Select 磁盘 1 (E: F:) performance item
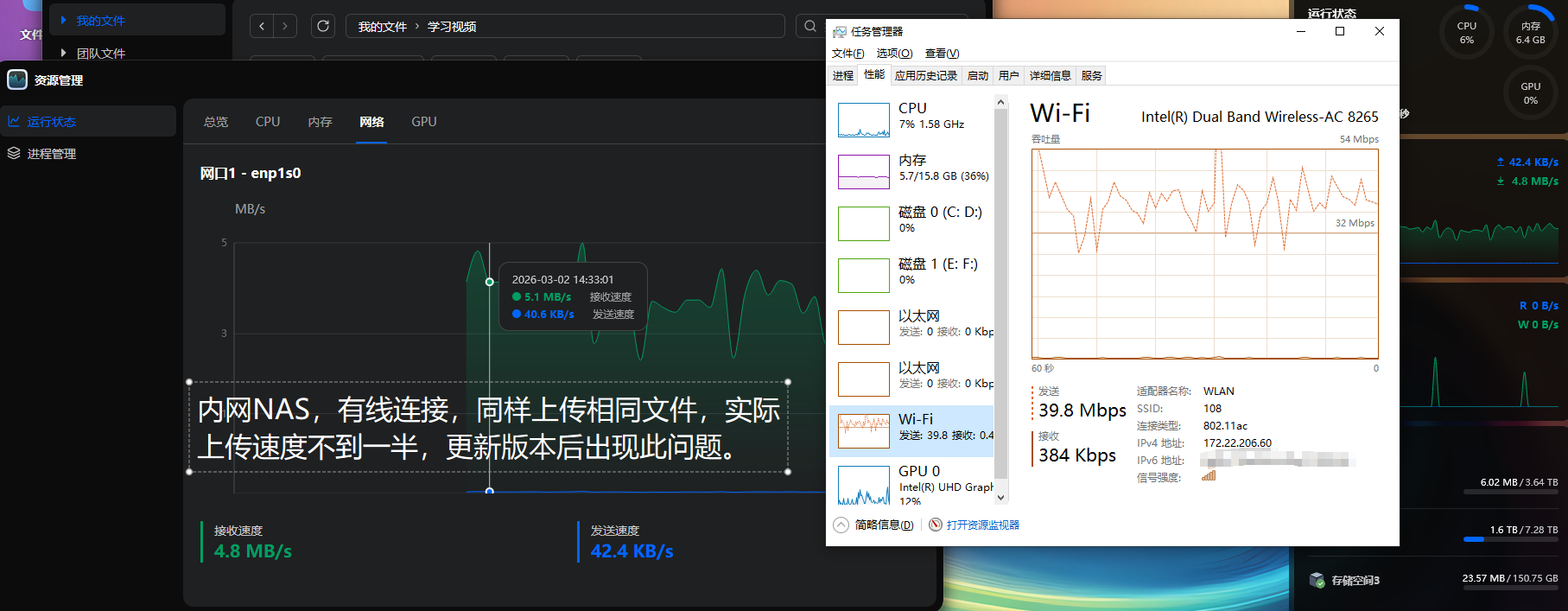Image resolution: width=1568 pixels, height=611 pixels. [911, 275]
